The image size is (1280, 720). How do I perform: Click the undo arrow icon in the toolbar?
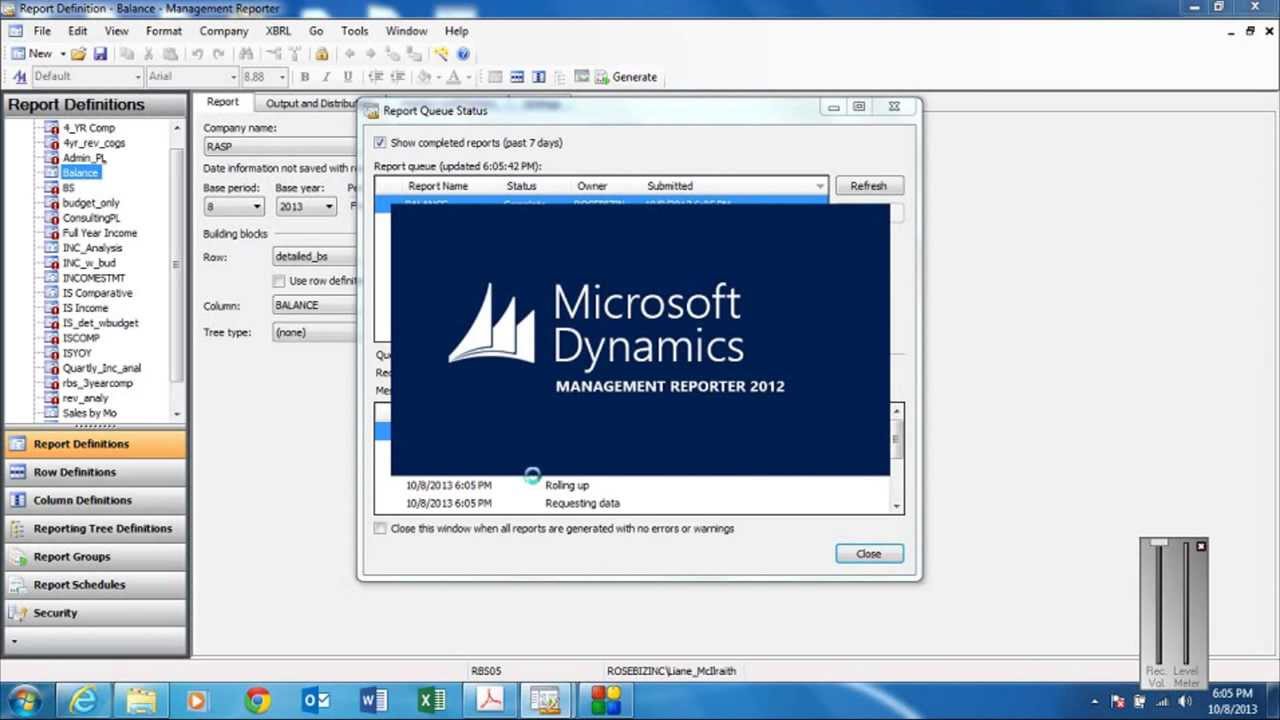pos(197,54)
